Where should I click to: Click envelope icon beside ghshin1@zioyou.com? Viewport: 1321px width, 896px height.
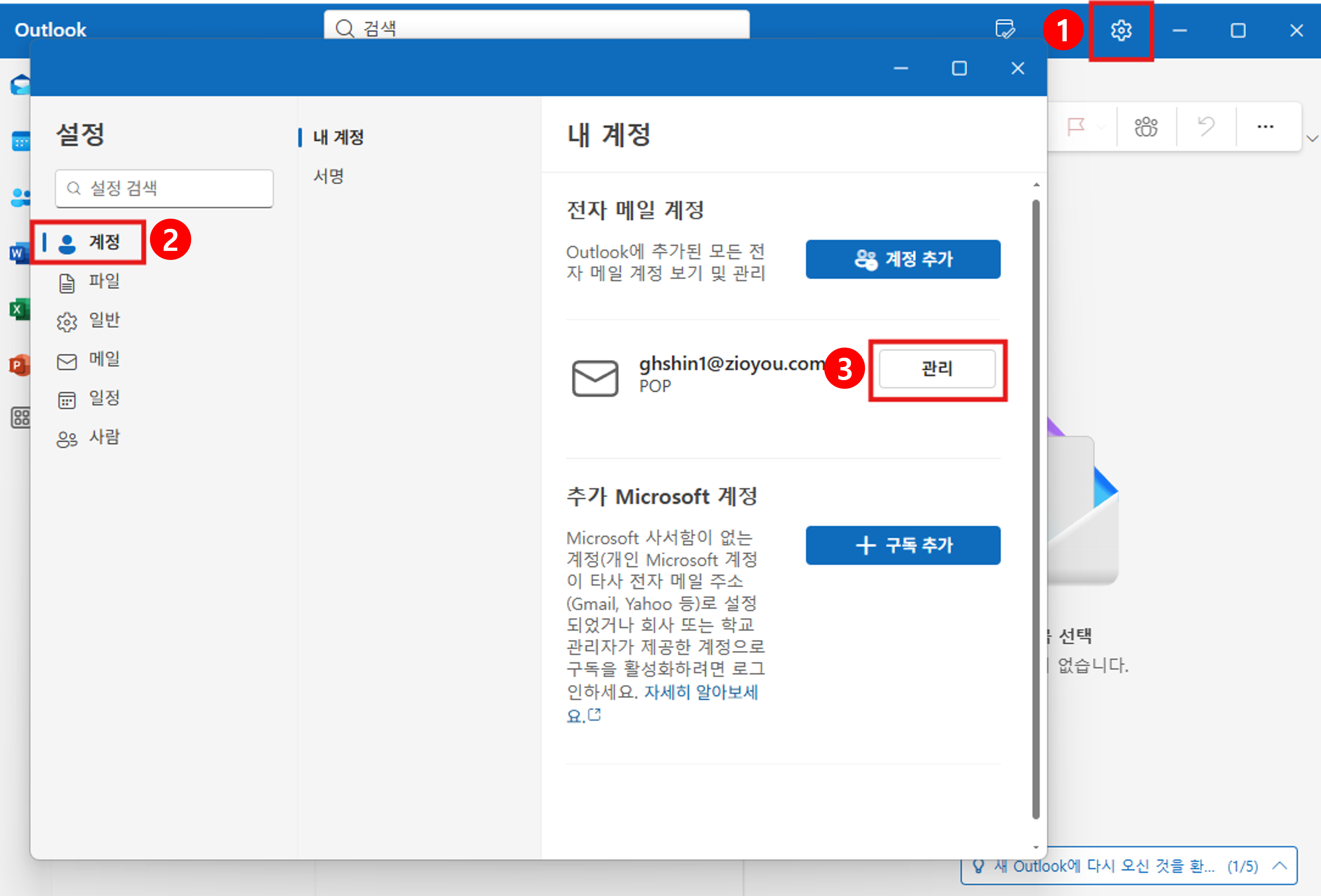[595, 378]
